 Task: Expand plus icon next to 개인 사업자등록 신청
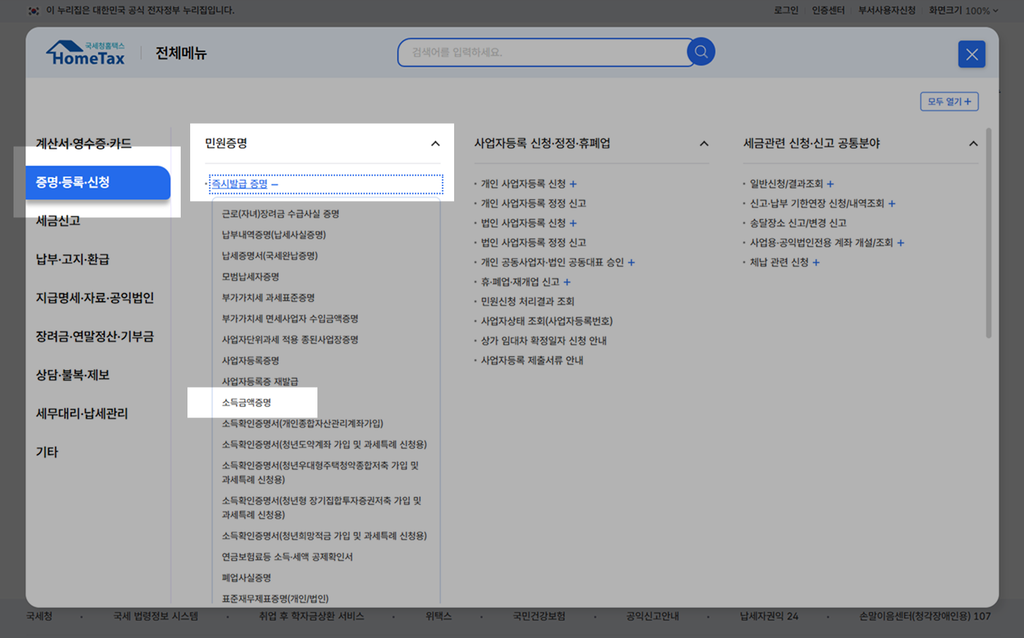click(x=573, y=184)
